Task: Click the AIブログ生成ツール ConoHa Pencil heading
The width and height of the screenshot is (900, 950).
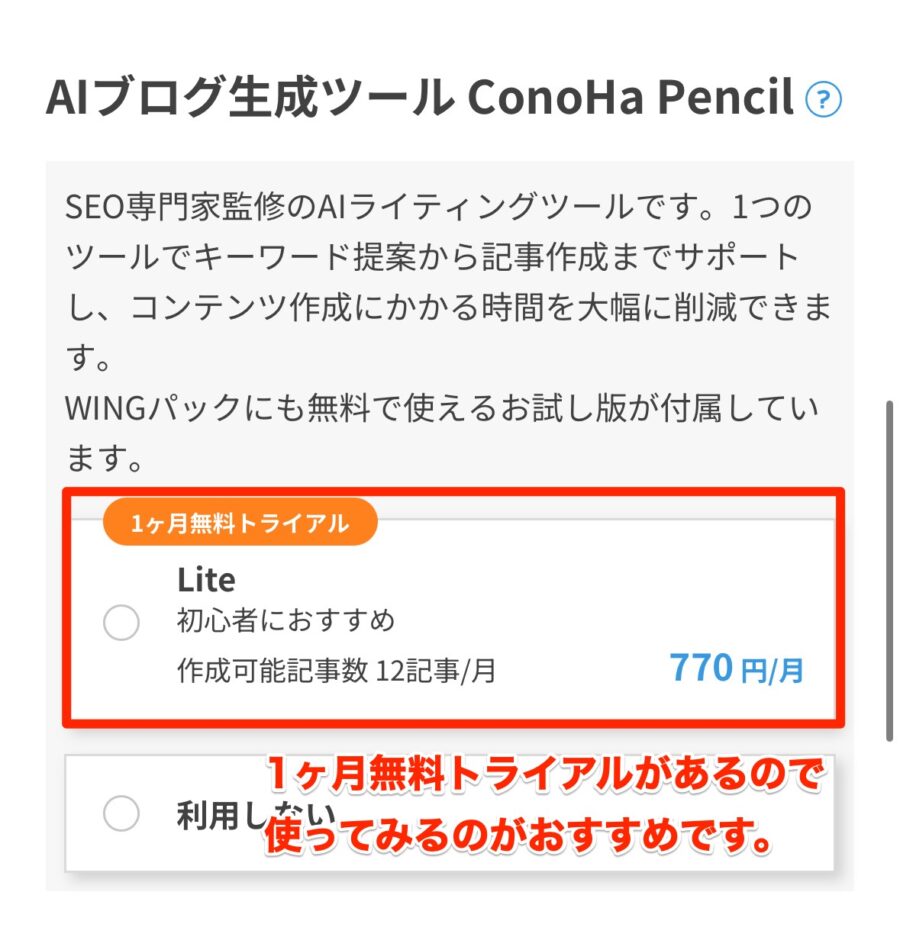Action: 420,99
